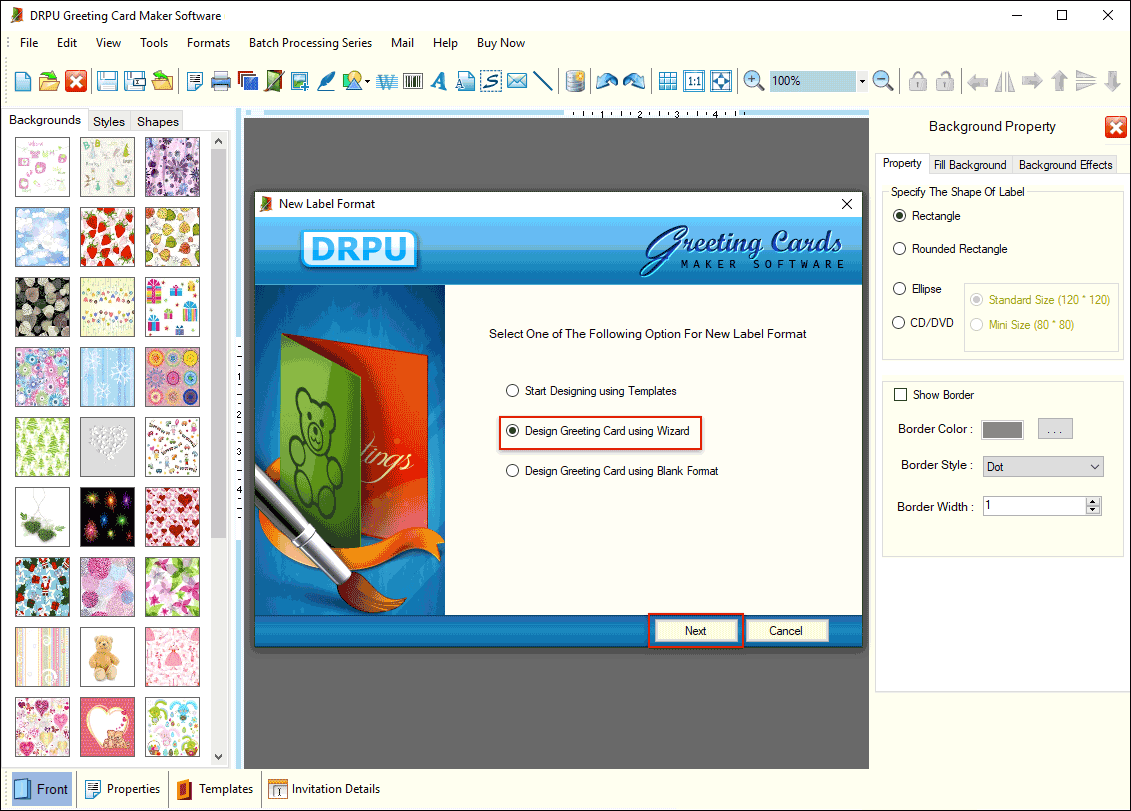Click the Save As toolbar icon
The image size is (1131, 811).
point(135,81)
